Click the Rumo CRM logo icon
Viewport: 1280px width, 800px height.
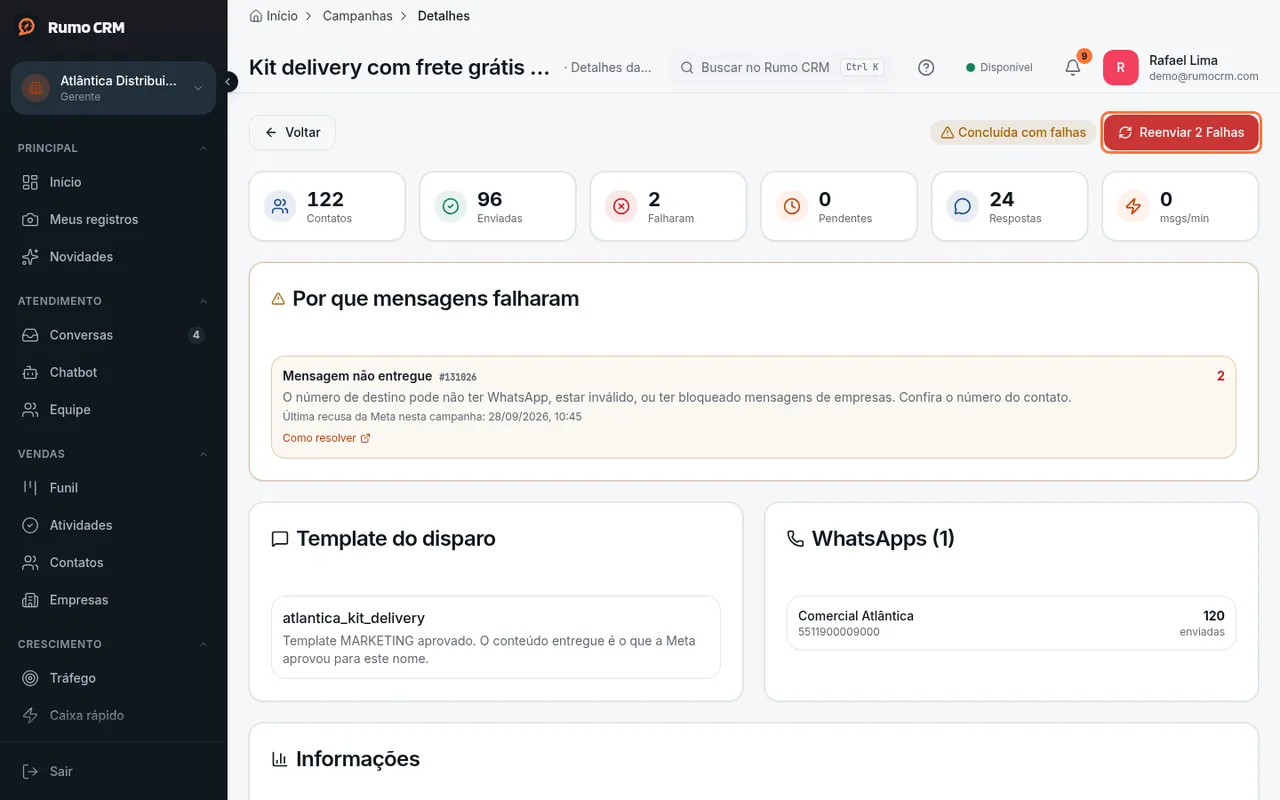click(27, 27)
